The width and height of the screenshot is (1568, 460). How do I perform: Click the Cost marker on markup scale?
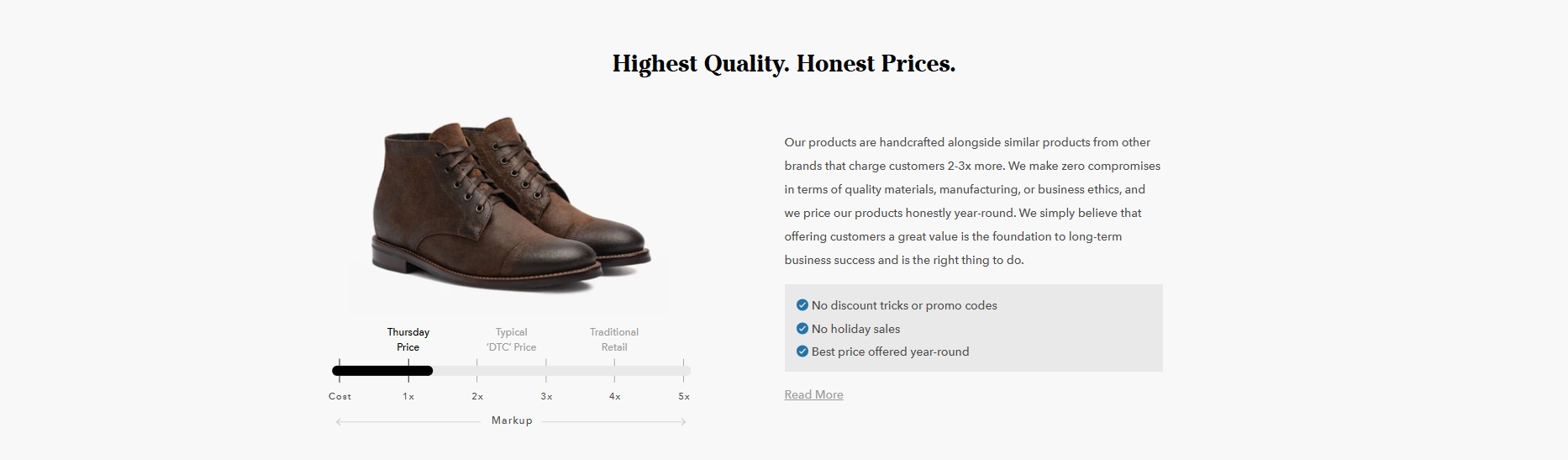tap(340, 396)
